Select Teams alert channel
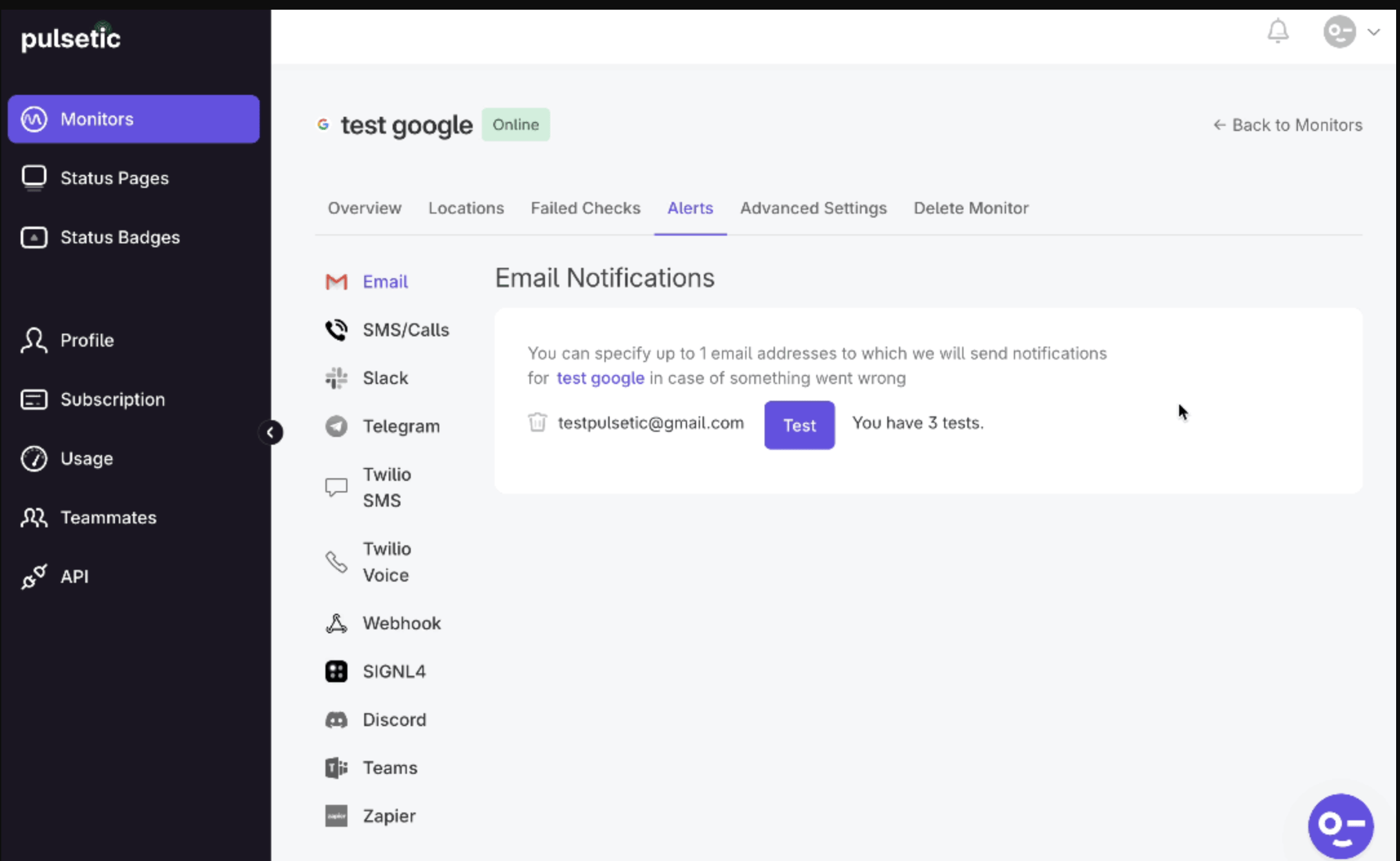The height and width of the screenshot is (861, 1400). pyautogui.click(x=390, y=767)
